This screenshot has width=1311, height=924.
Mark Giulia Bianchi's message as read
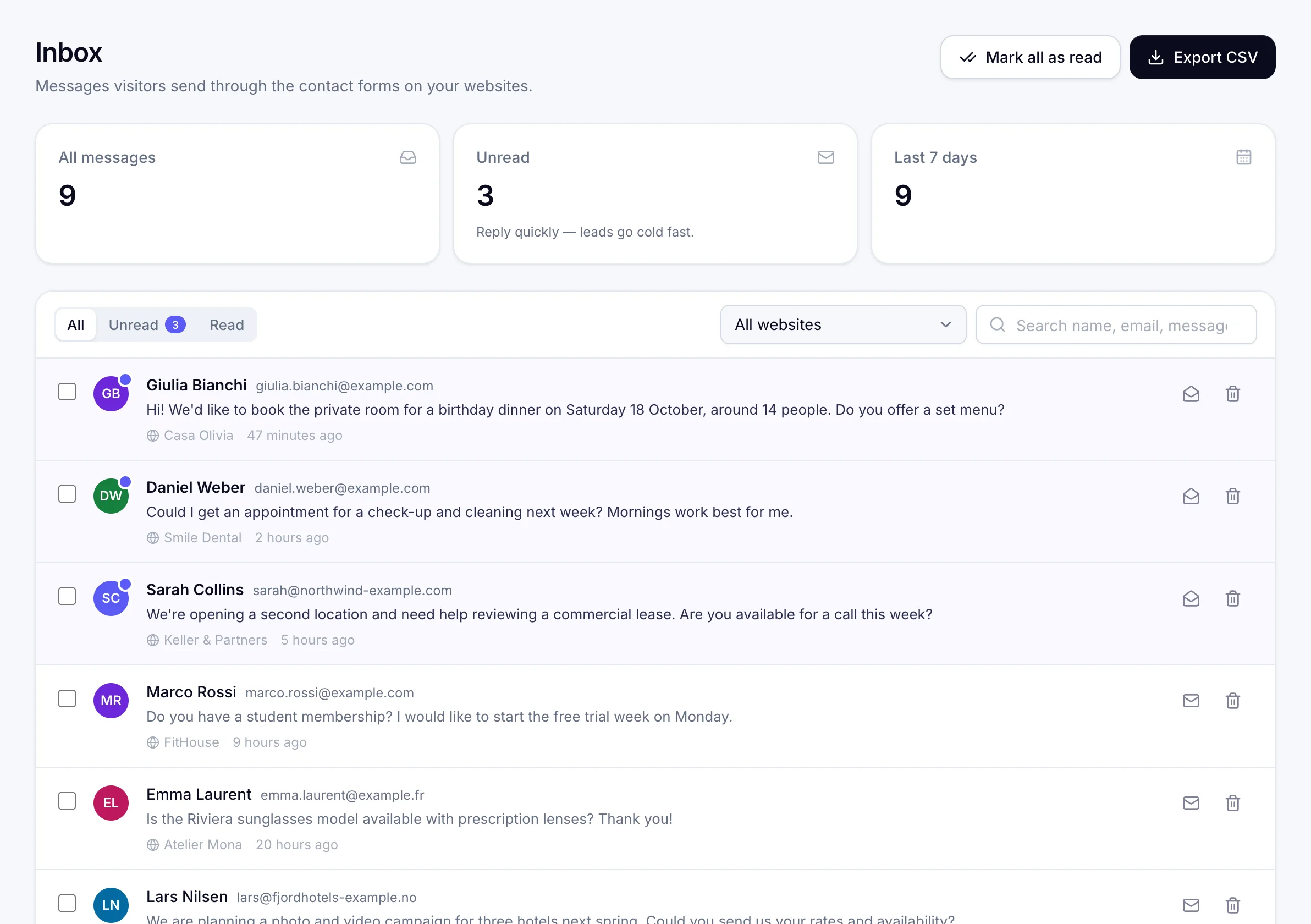coord(1191,394)
